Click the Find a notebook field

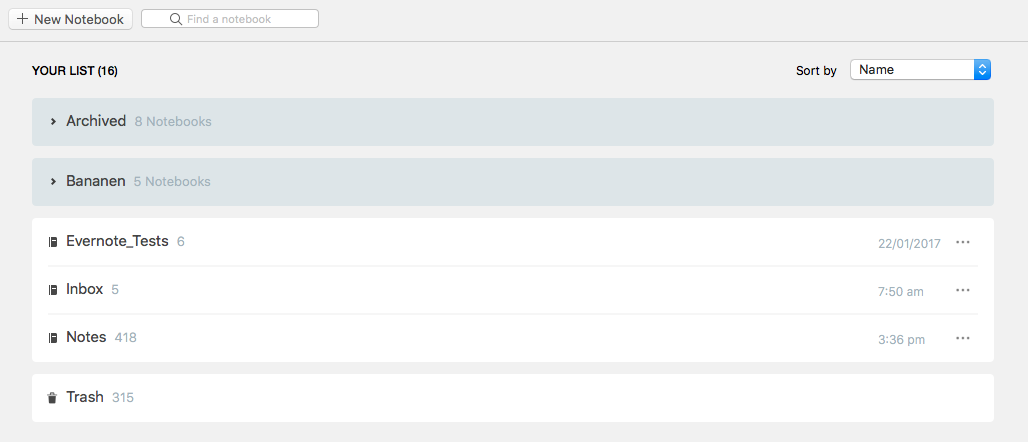230,19
